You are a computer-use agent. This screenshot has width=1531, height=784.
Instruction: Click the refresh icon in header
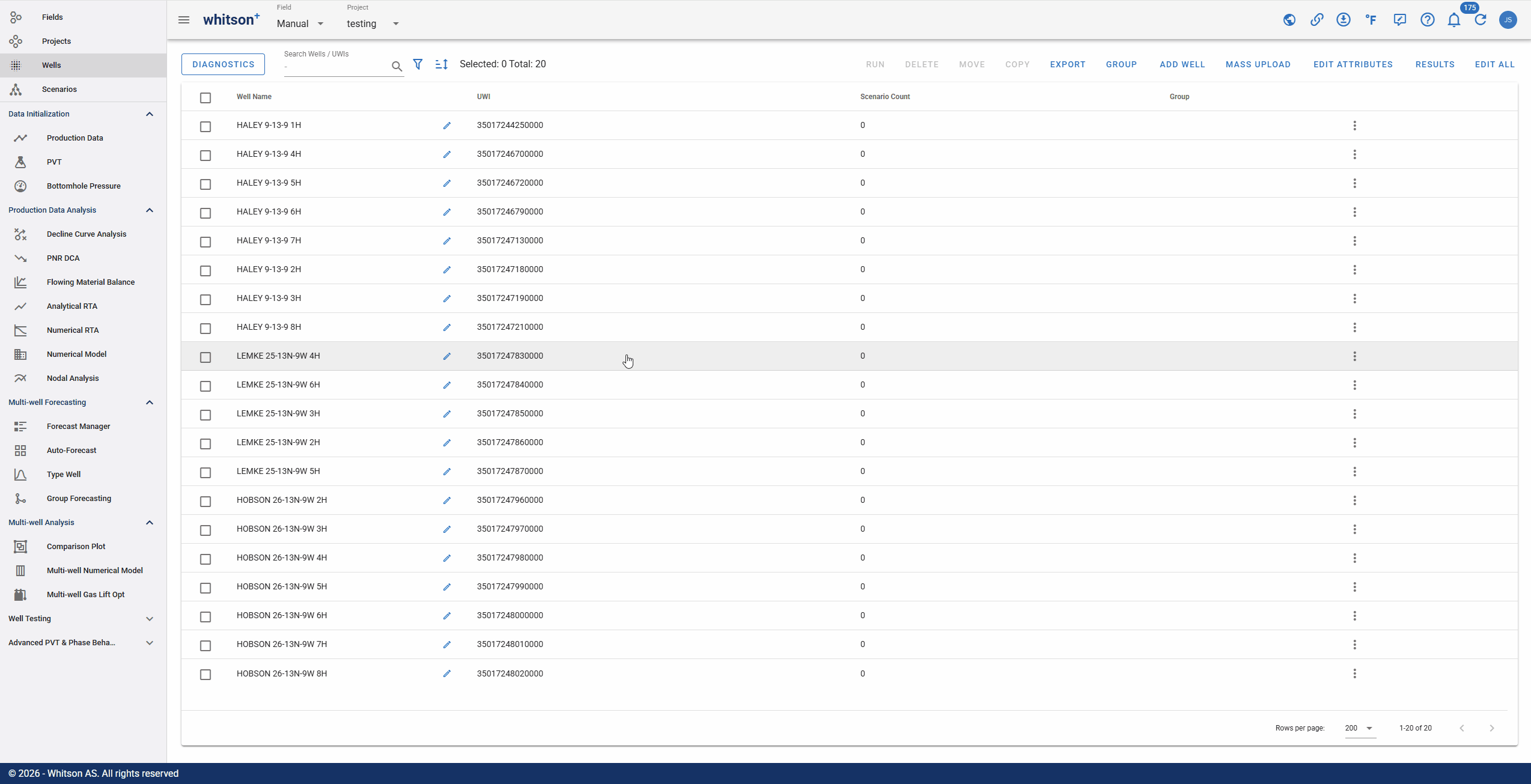[x=1481, y=20]
